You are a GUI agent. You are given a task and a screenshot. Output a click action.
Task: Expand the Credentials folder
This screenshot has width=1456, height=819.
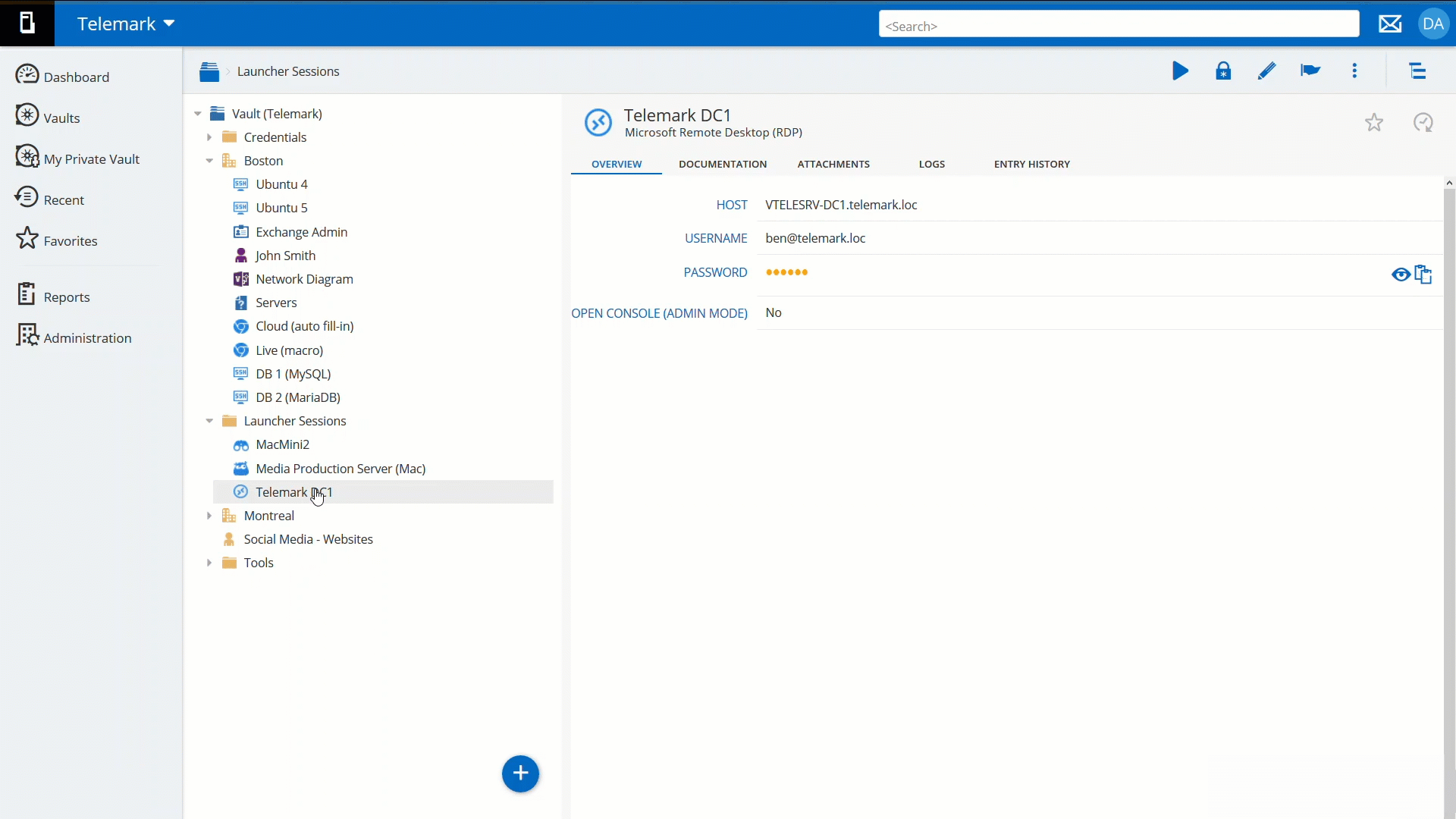[x=209, y=137]
